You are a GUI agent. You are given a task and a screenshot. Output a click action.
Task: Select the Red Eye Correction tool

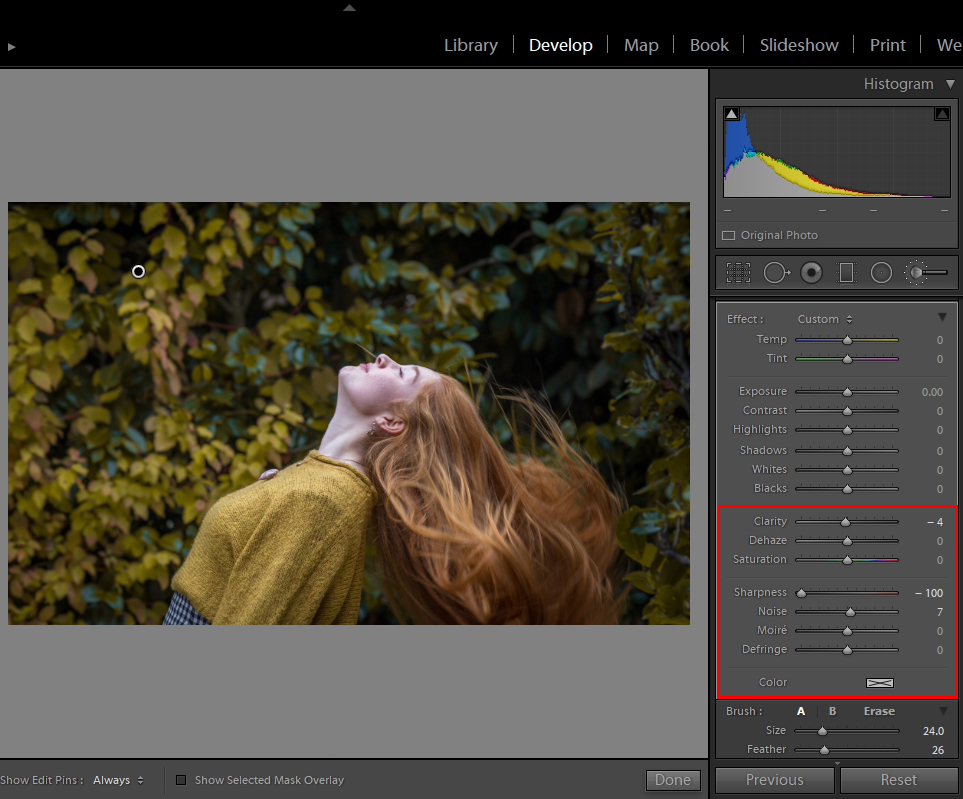point(811,273)
